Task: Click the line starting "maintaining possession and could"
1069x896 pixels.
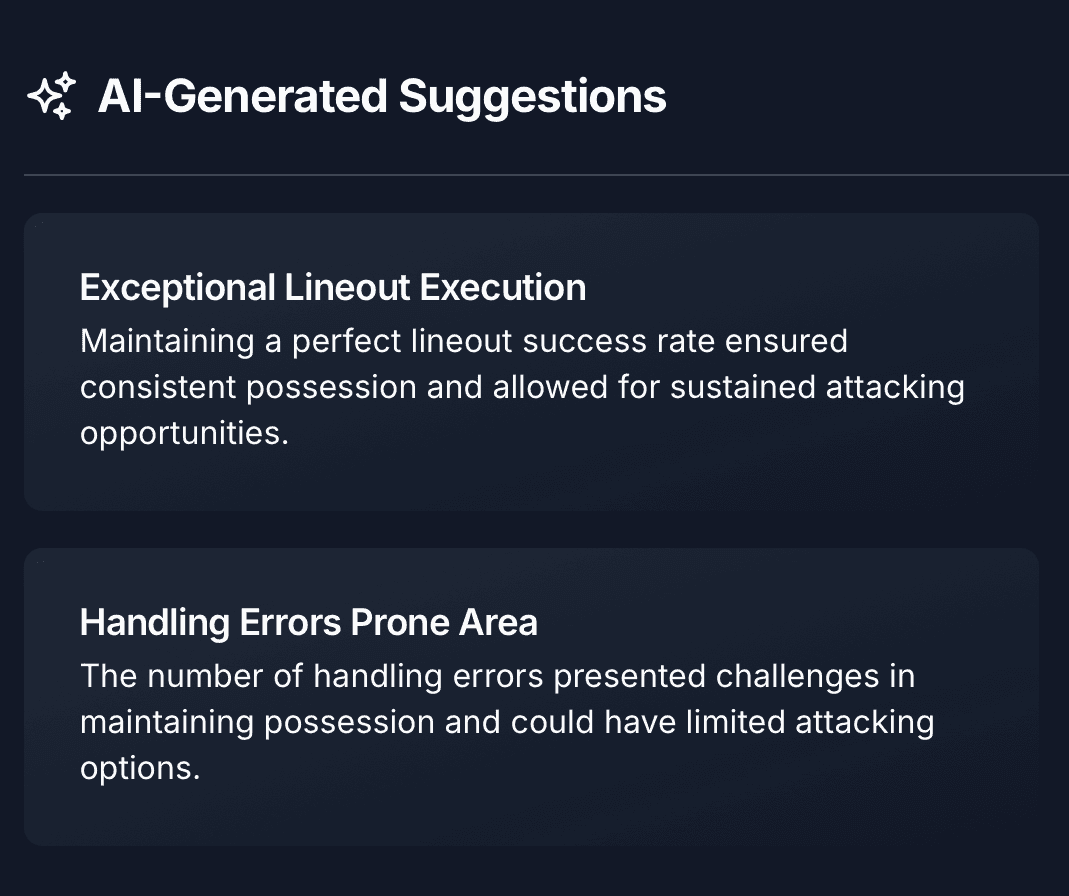Action: (x=507, y=723)
